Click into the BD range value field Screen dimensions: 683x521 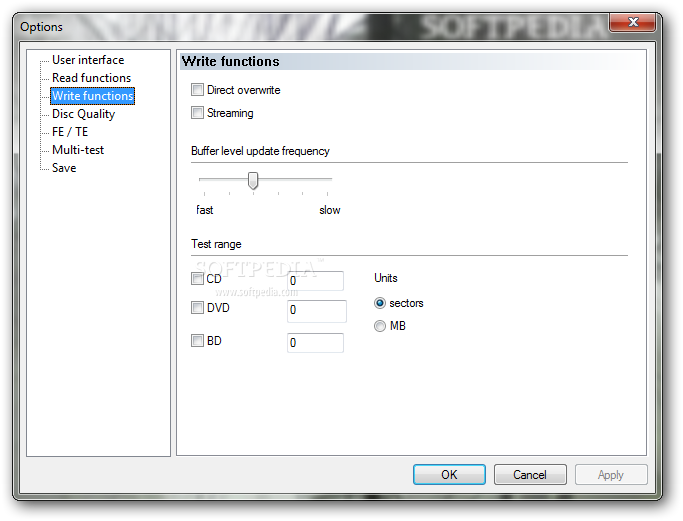pyautogui.click(x=315, y=343)
